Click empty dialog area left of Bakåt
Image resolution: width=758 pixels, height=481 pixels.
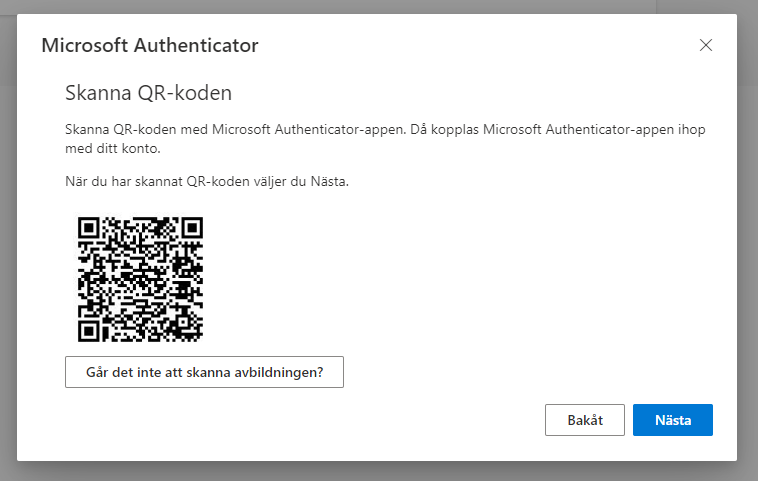[400, 420]
